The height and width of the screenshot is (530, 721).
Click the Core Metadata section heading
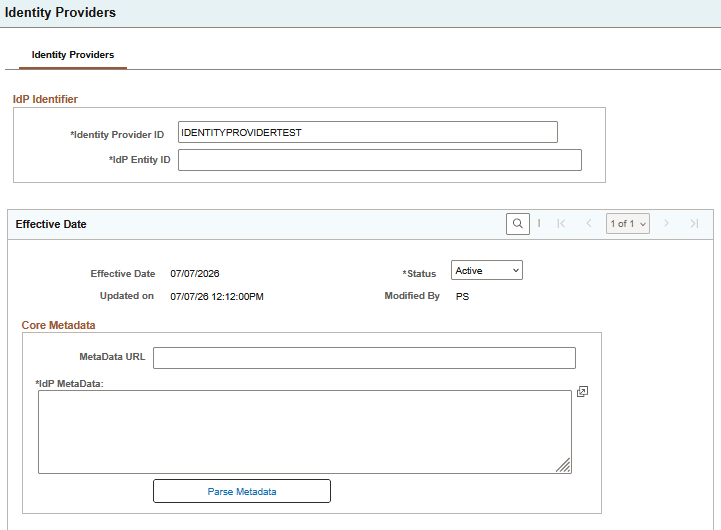click(58, 325)
